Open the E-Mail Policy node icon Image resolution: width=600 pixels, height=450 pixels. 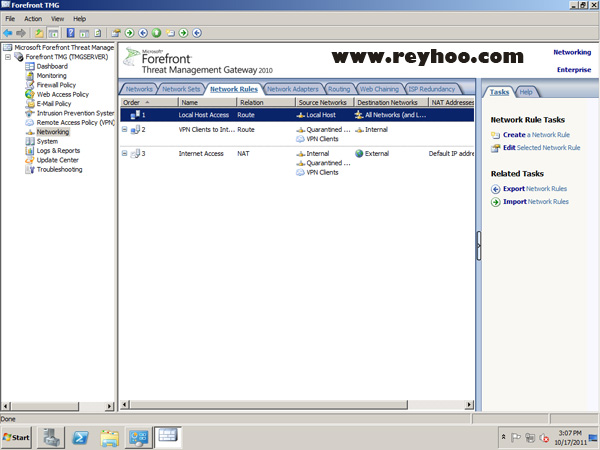click(30, 104)
